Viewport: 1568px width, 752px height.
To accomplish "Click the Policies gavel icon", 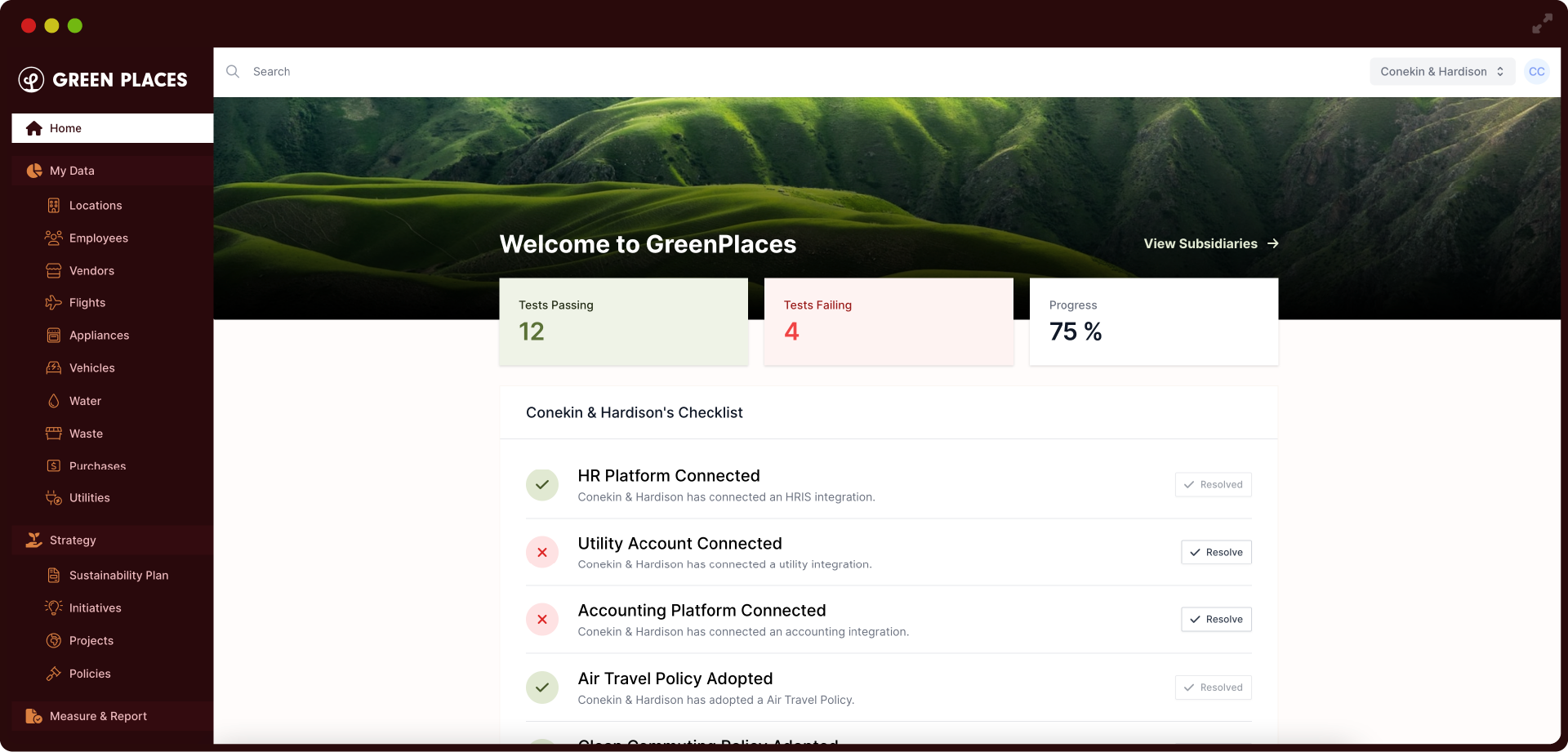I will [x=54, y=674].
